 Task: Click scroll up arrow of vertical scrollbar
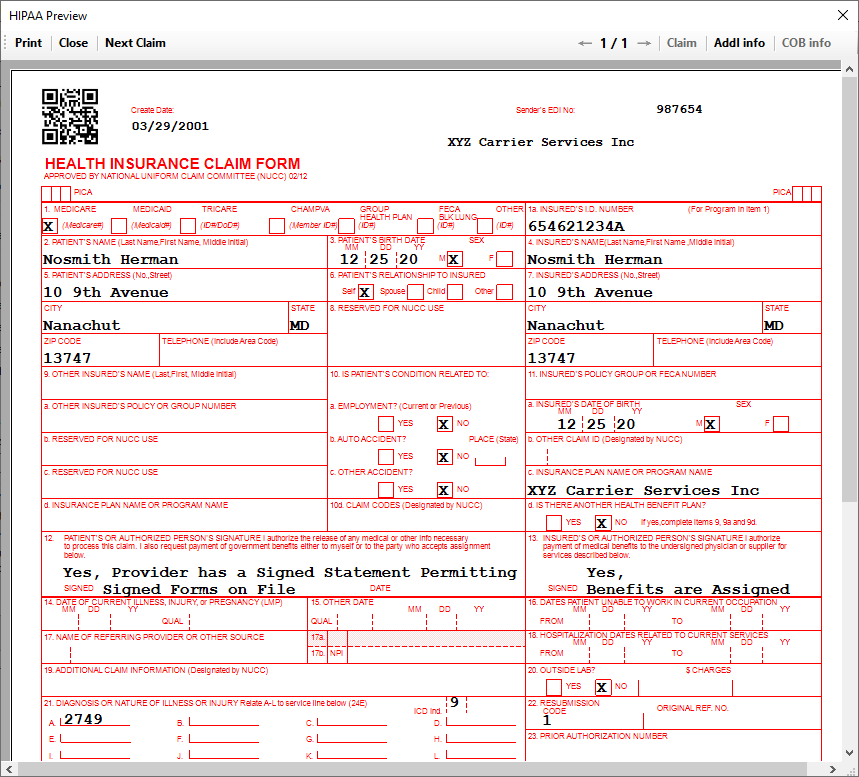849,70
